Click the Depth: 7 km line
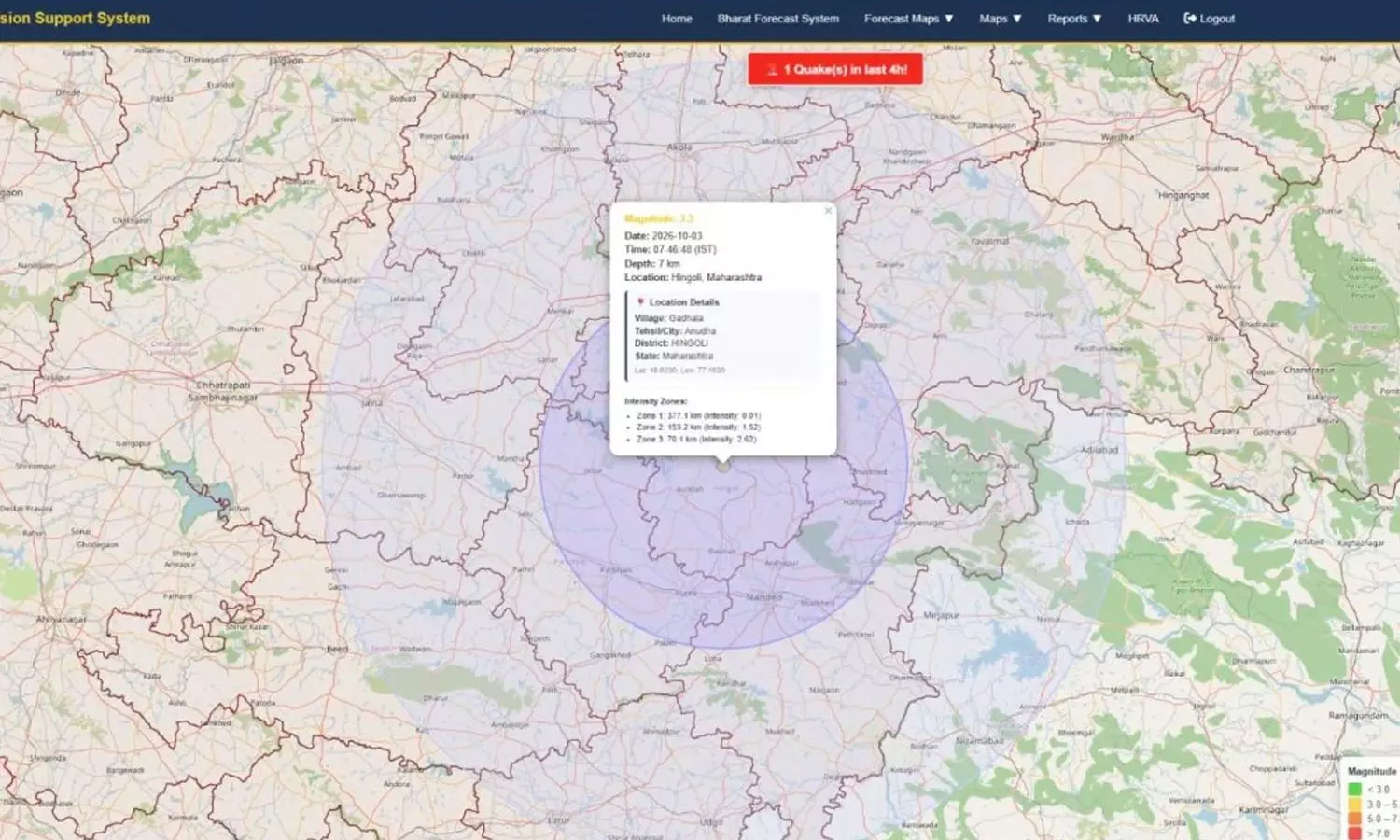 click(652, 263)
